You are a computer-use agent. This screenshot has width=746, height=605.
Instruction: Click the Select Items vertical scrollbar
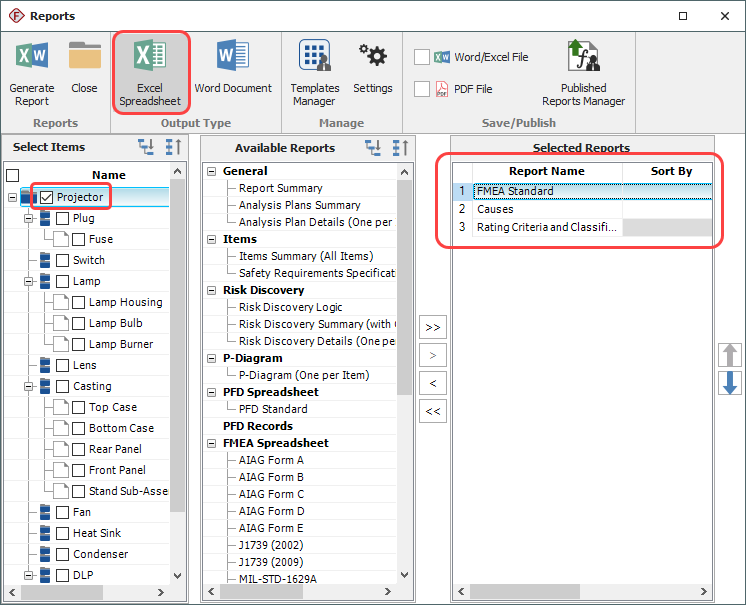tap(177, 380)
